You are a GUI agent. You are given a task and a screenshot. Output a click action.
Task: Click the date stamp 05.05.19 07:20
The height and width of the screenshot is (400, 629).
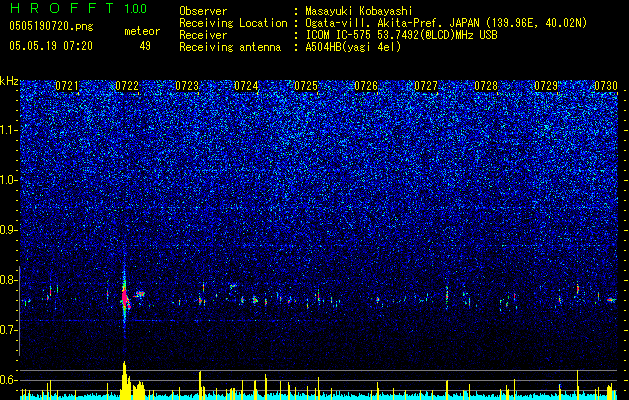[x=51, y=46]
